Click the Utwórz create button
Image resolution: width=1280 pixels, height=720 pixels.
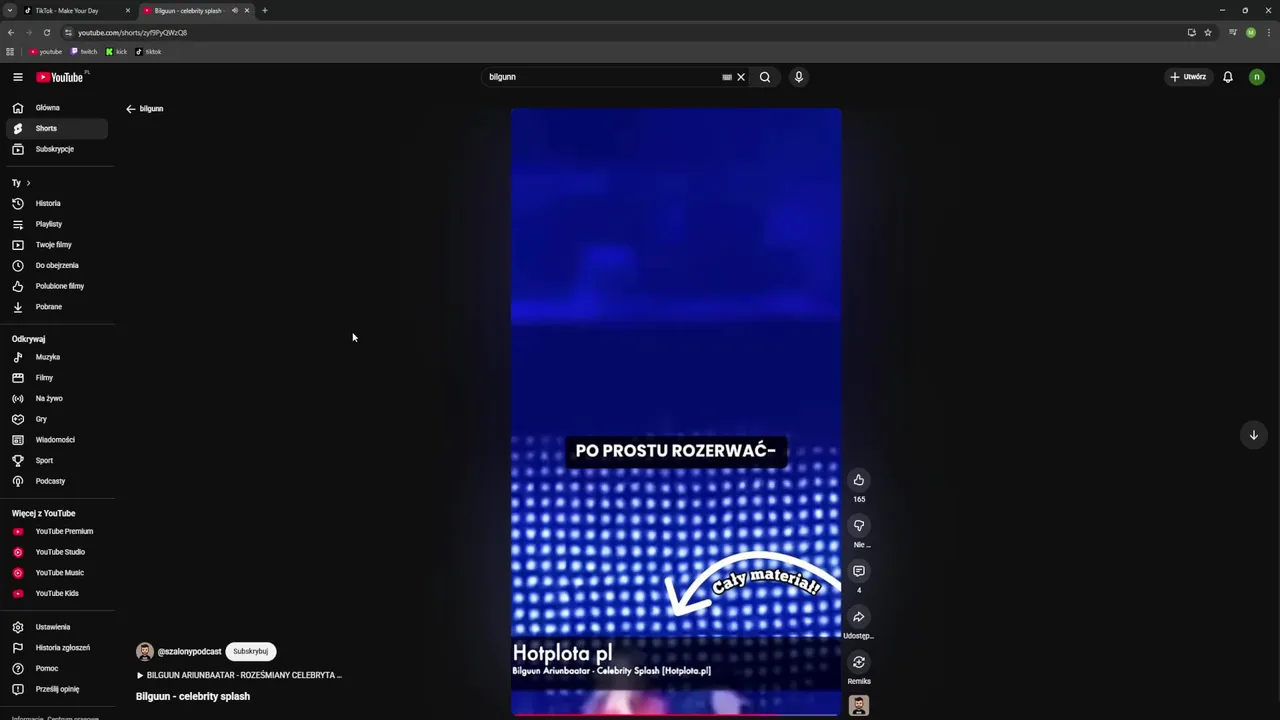coord(1188,77)
